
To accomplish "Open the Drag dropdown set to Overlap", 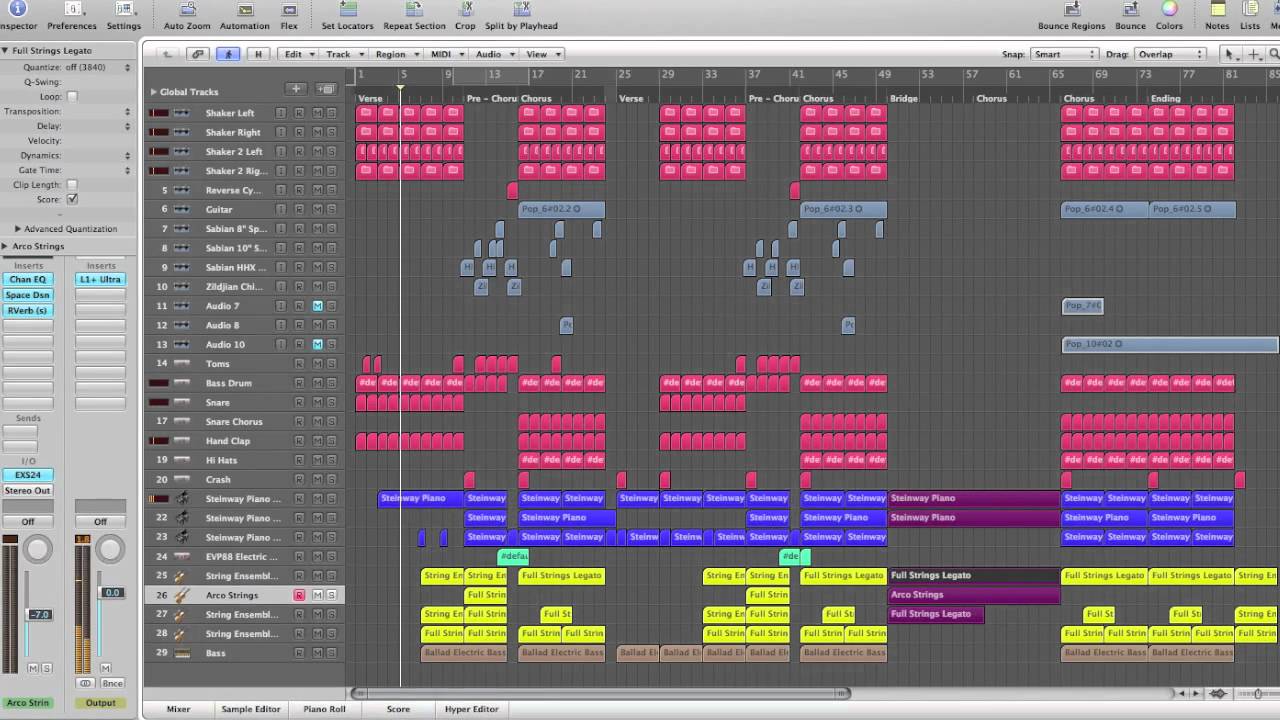I will pyautogui.click(x=1171, y=54).
